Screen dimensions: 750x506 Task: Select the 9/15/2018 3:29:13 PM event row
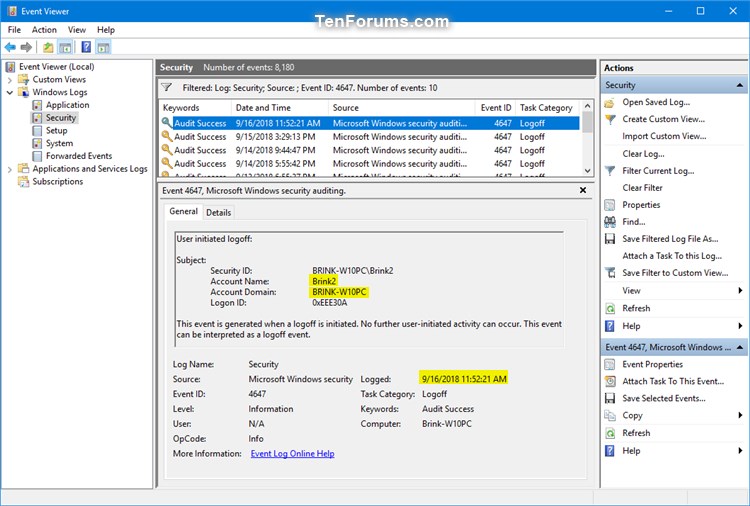pyautogui.click(x=370, y=137)
